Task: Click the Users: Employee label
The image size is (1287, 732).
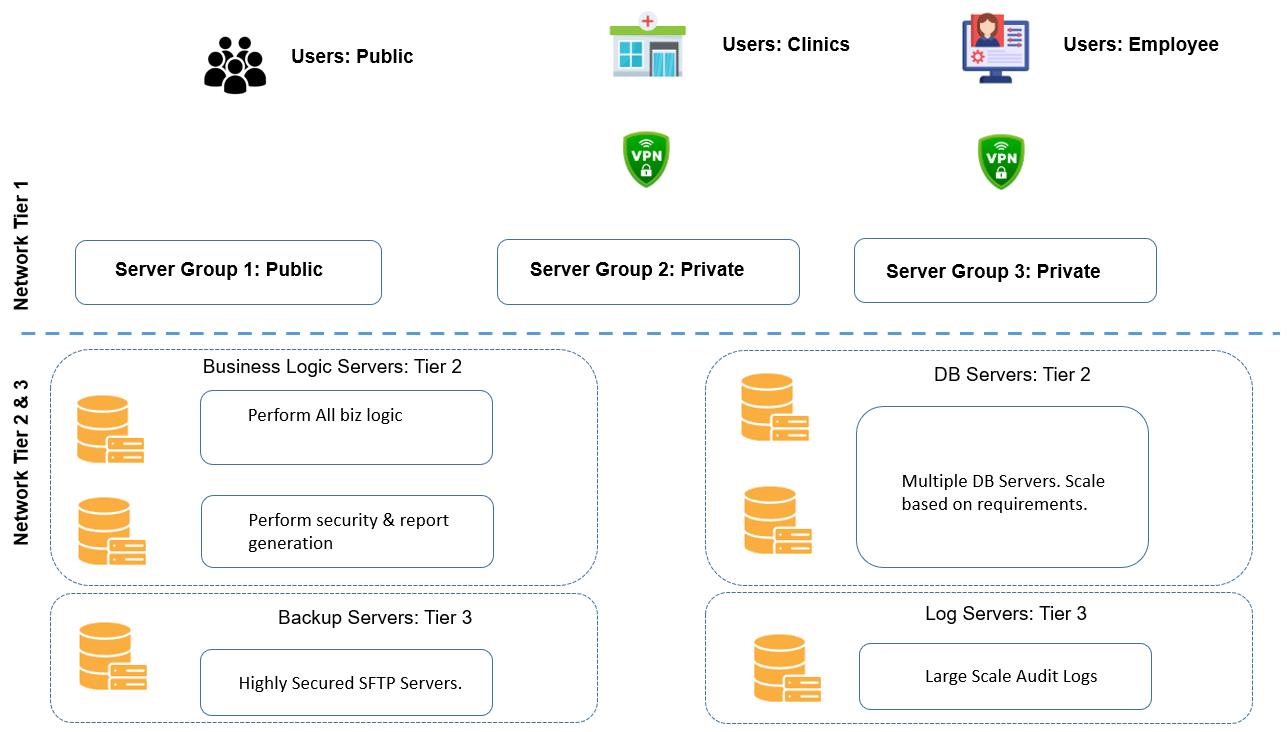Action: [1141, 44]
